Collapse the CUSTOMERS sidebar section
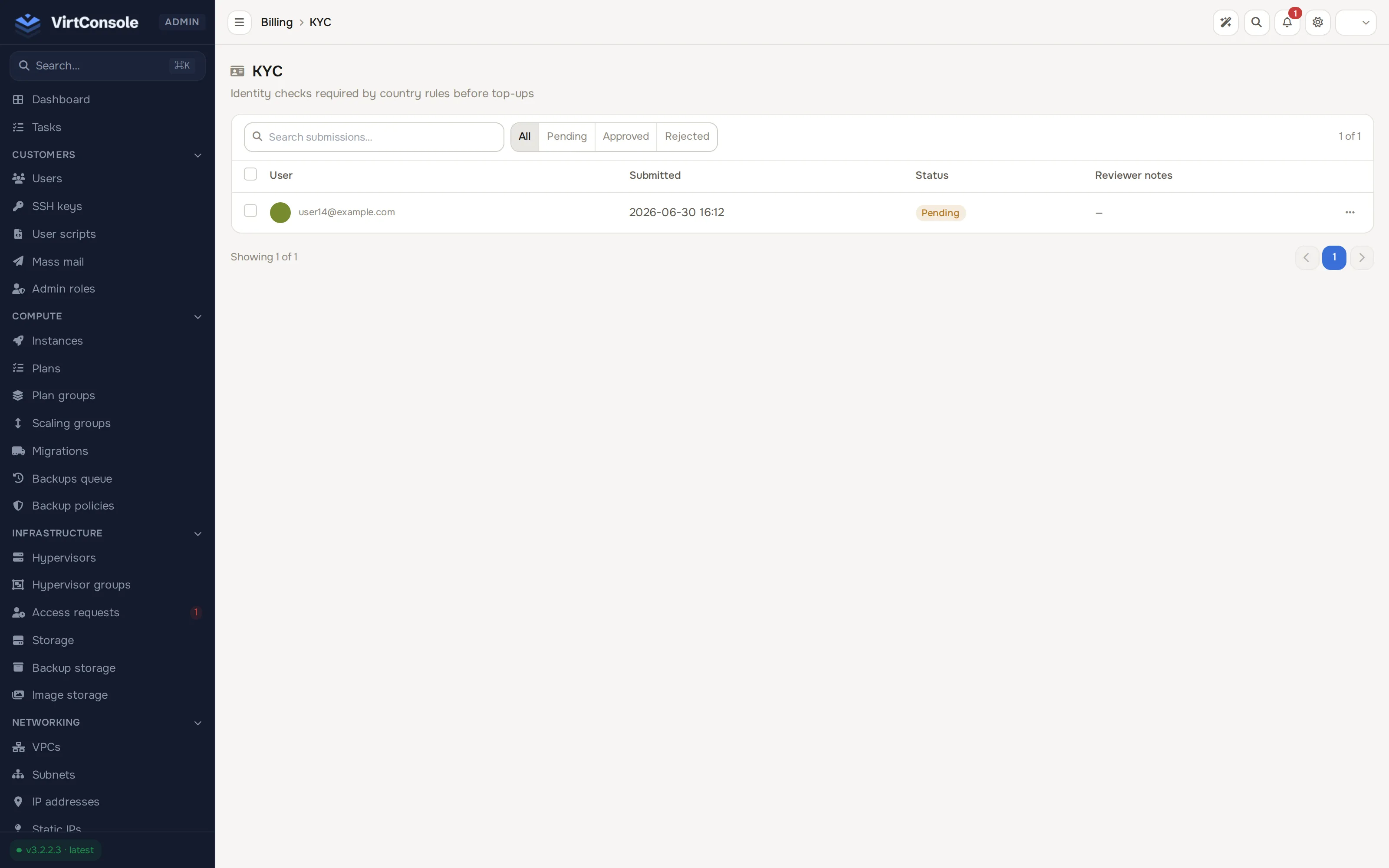 [x=107, y=155]
